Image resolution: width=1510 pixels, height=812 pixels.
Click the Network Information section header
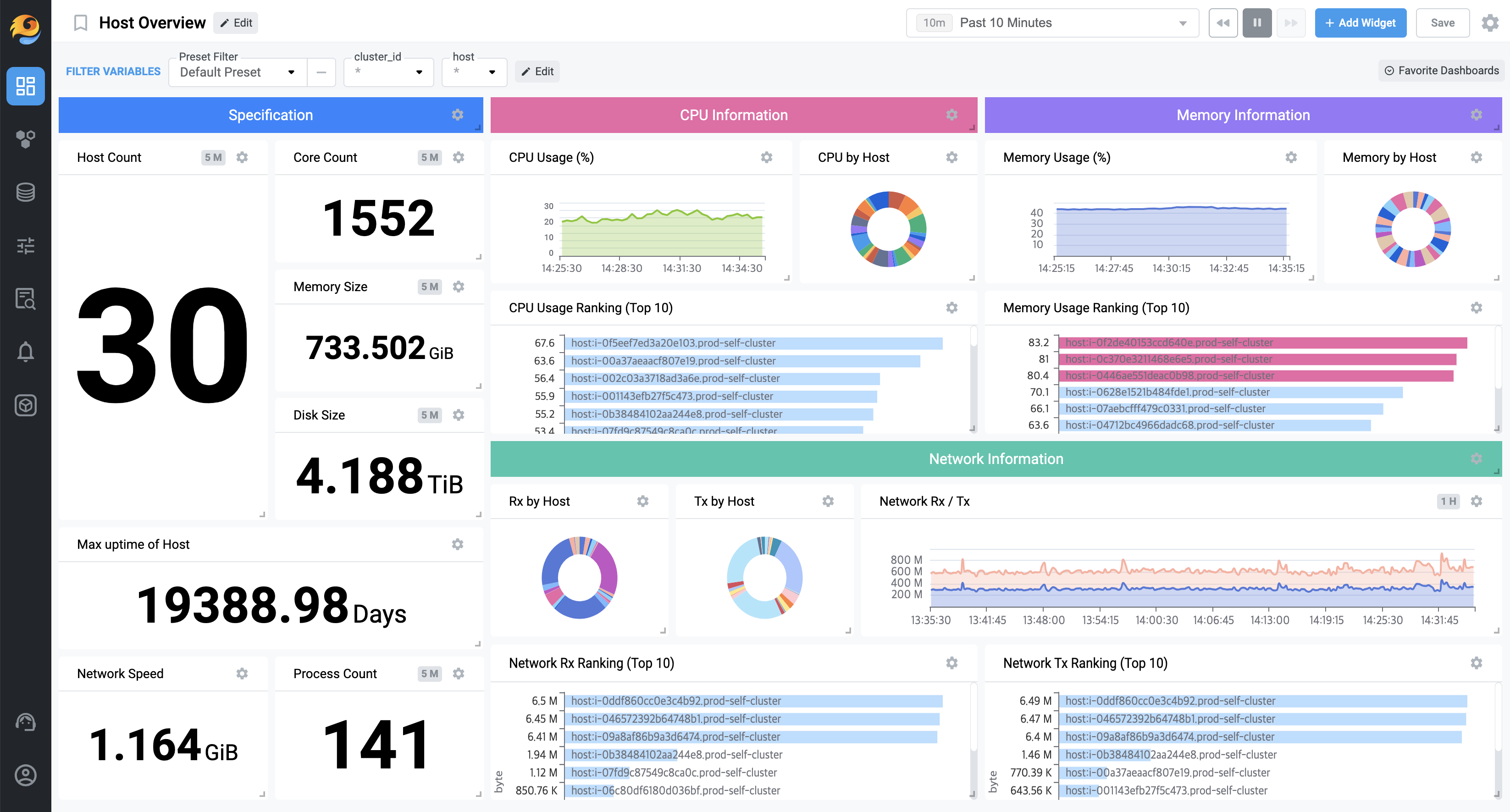click(x=996, y=459)
